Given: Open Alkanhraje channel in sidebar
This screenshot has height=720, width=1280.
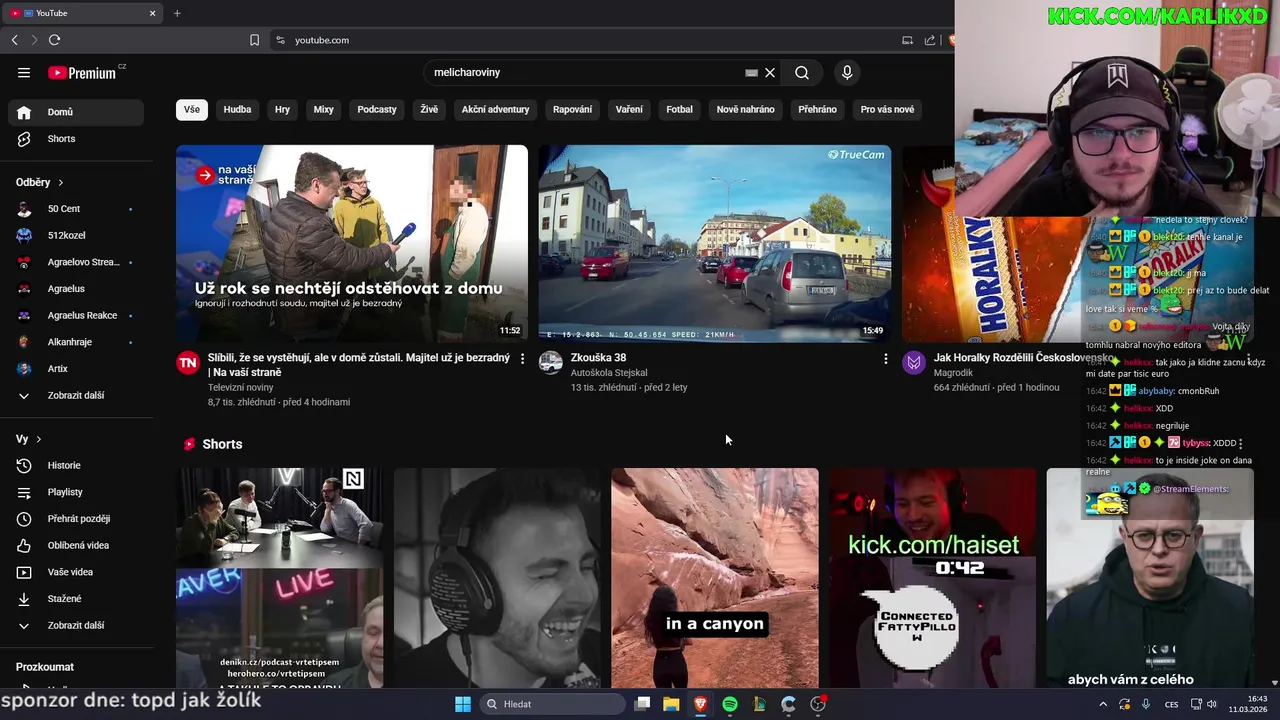Looking at the screenshot, I should point(76,342).
